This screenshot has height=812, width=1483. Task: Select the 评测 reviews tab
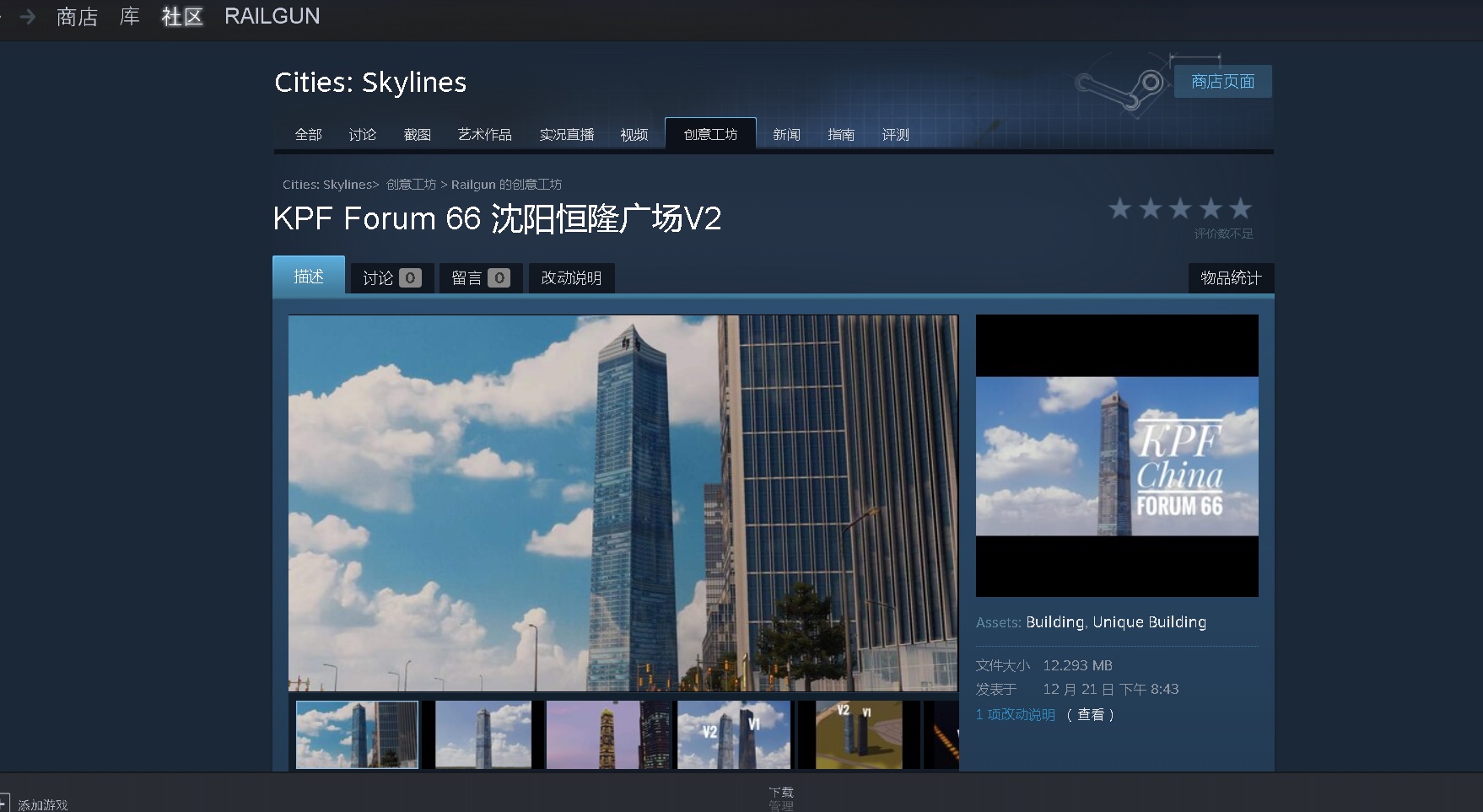(x=895, y=135)
